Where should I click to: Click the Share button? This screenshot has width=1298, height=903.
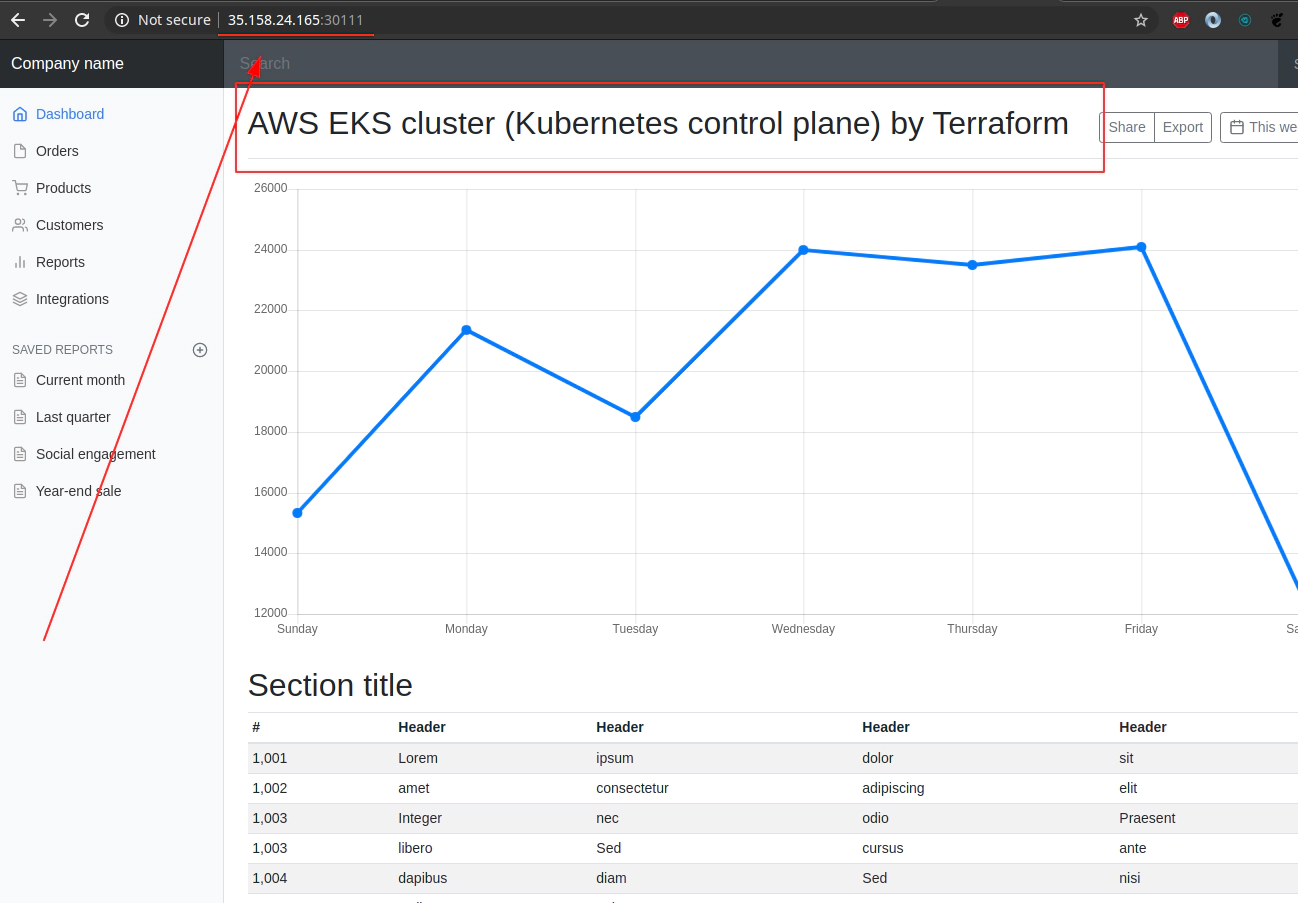[x=1127, y=127]
